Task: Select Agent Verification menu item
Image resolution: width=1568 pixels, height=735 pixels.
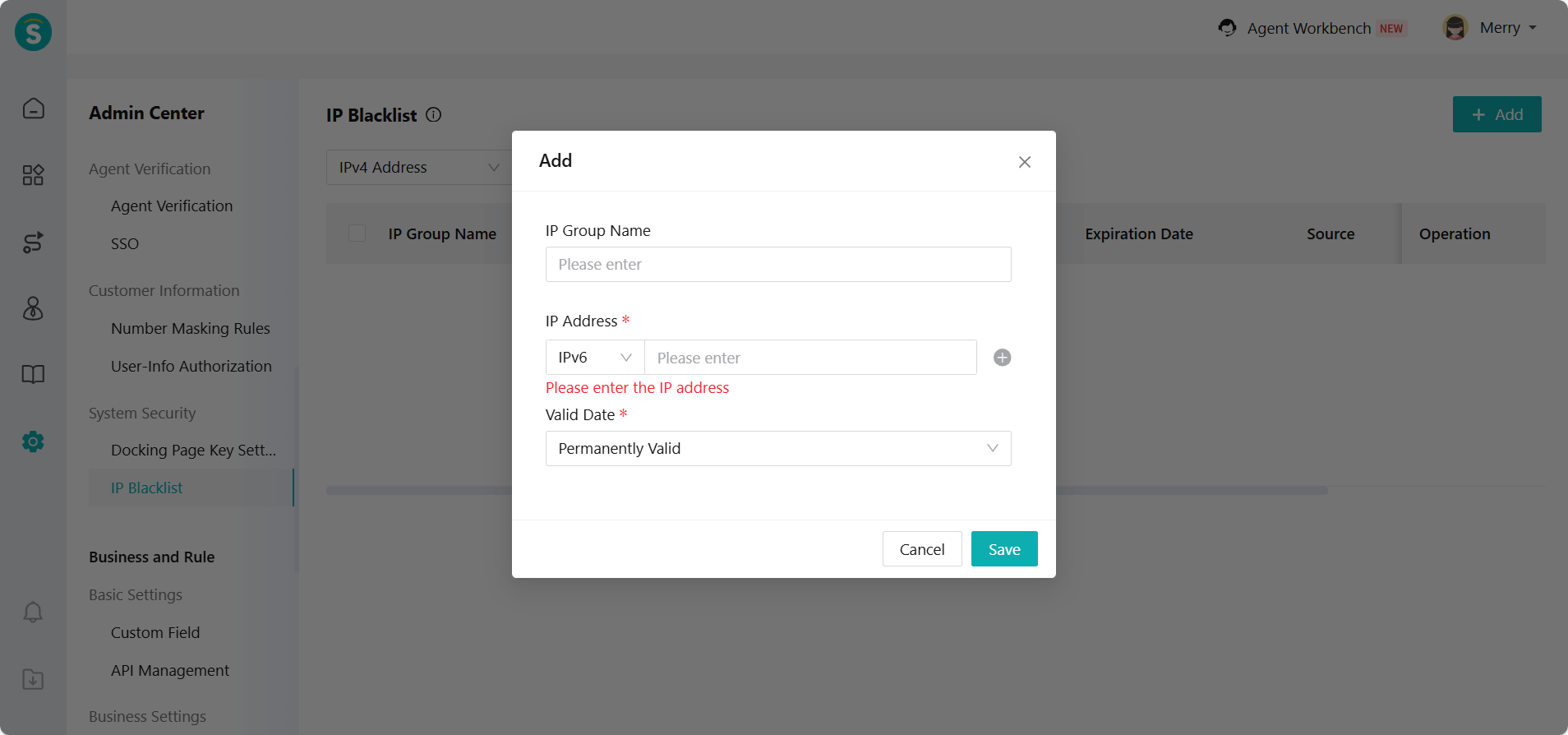Action: (x=172, y=206)
